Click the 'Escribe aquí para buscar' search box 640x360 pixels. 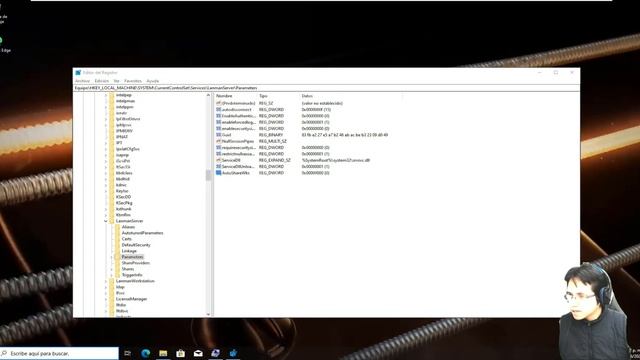59,353
